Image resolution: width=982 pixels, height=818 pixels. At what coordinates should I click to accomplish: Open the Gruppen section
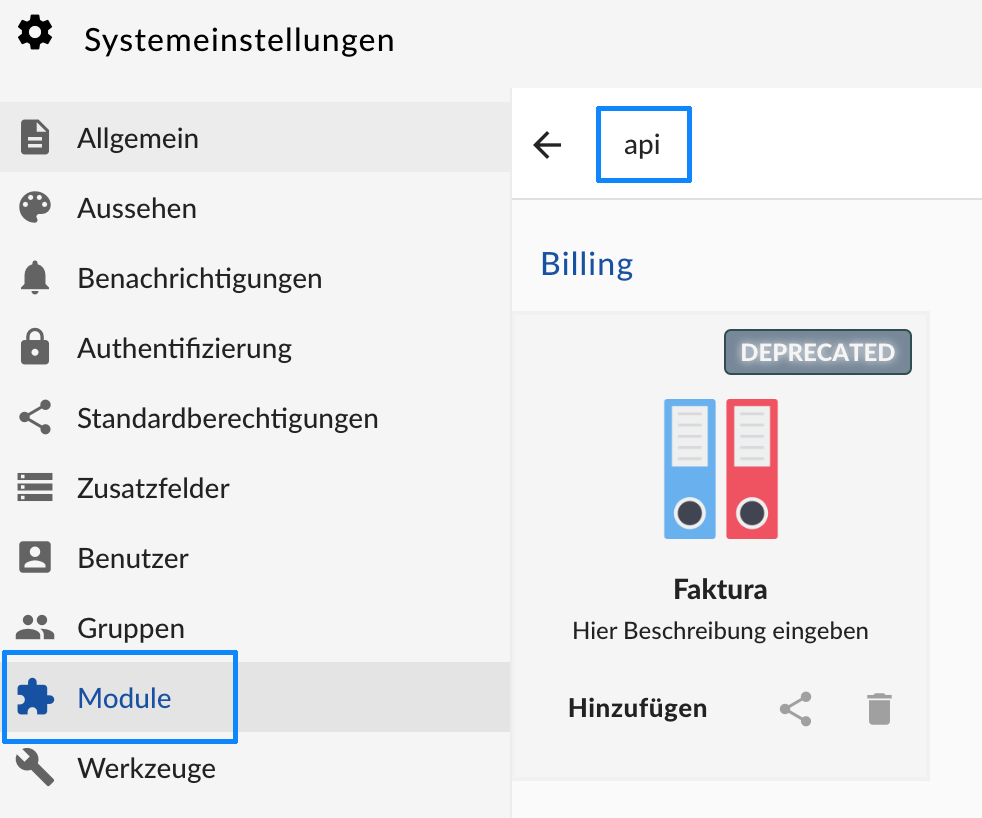(x=131, y=628)
